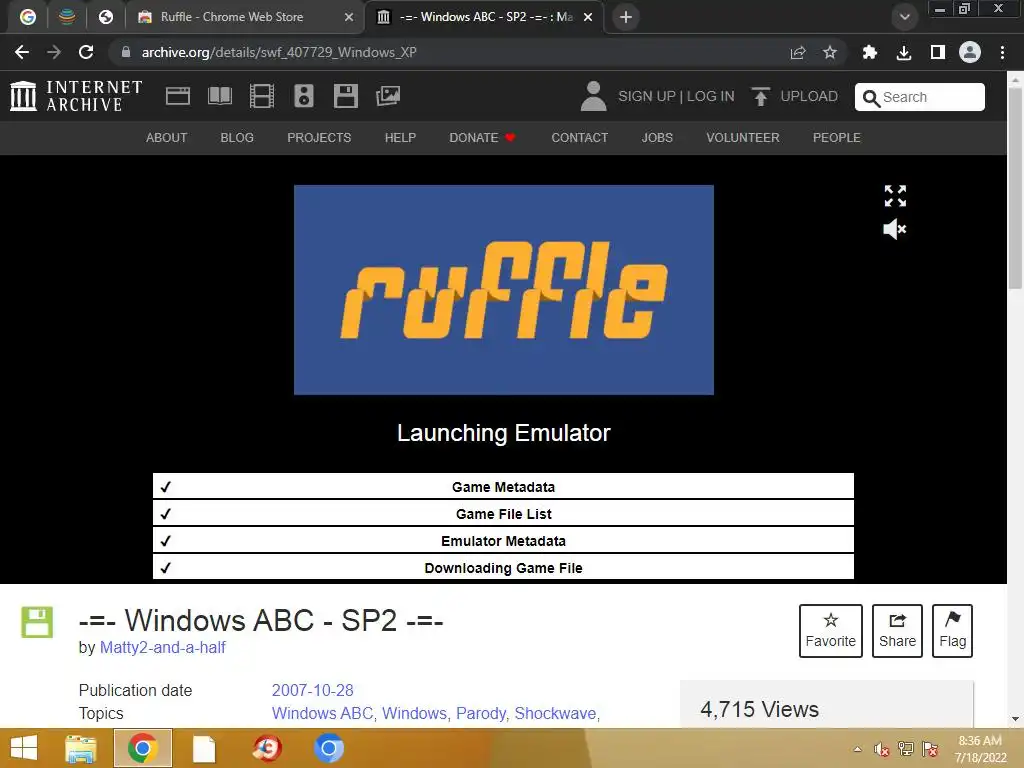Click the Chrome extensions puzzle icon

(869, 52)
